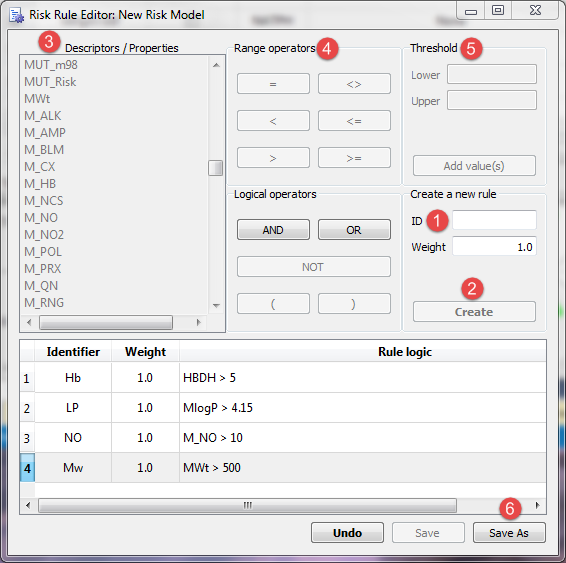Click the descriptor list horizontal scroll thumb
Image resolution: width=566 pixels, height=563 pixels.
(x=106, y=322)
